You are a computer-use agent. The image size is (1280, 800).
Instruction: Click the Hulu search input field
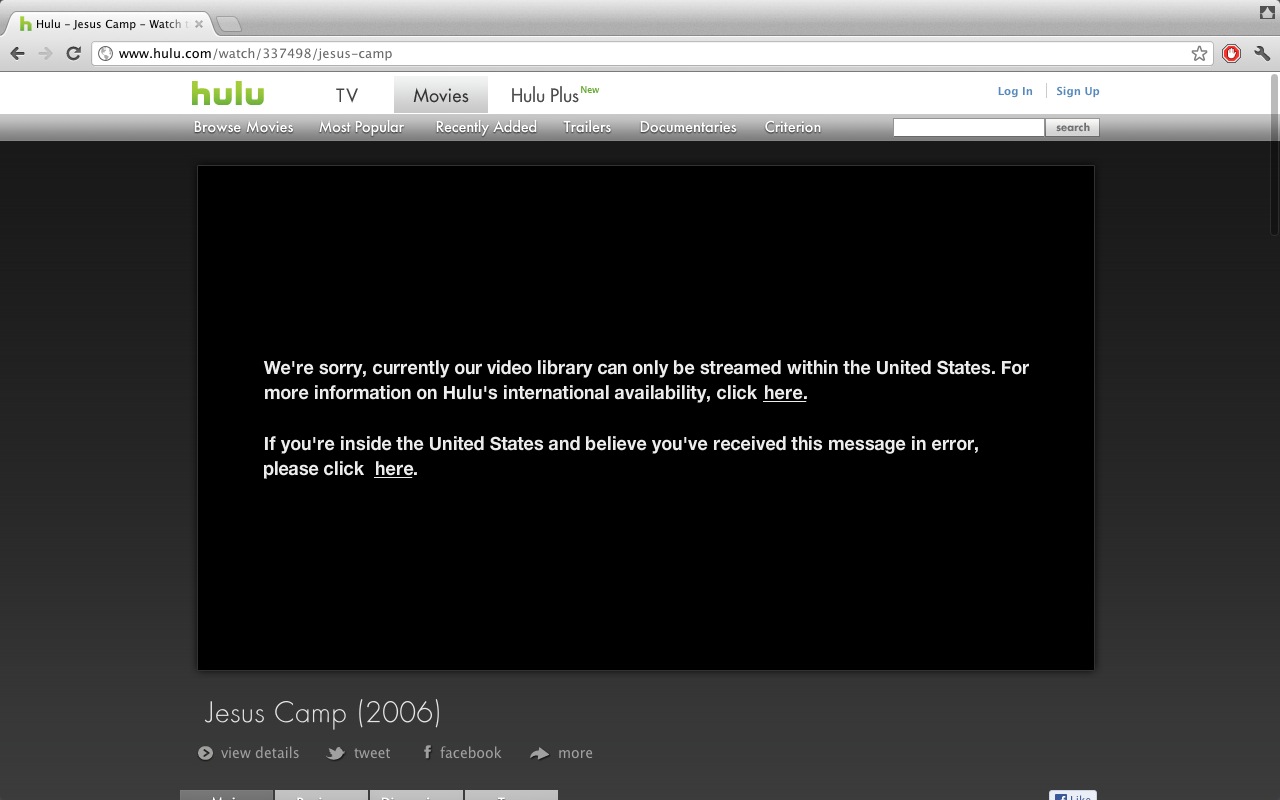pyautogui.click(x=968, y=127)
